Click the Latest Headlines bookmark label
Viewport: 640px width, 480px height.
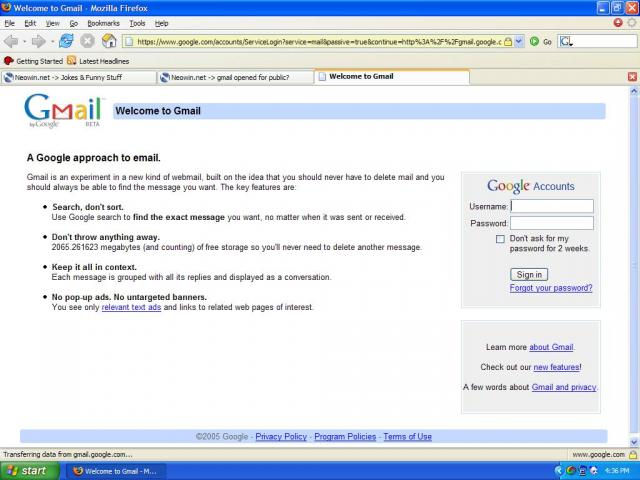(x=104, y=61)
